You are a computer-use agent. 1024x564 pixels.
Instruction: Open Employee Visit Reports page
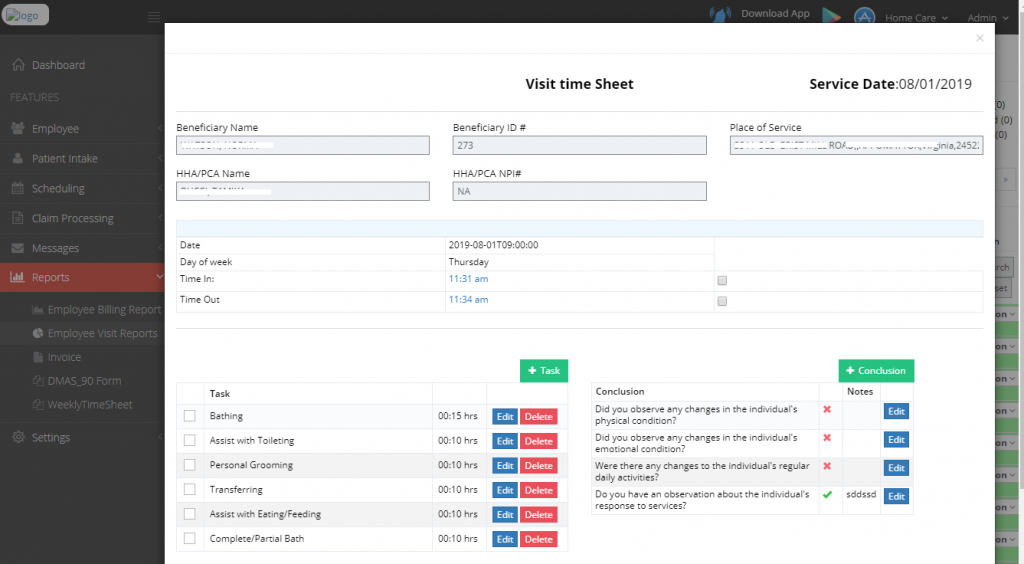tap(103, 333)
